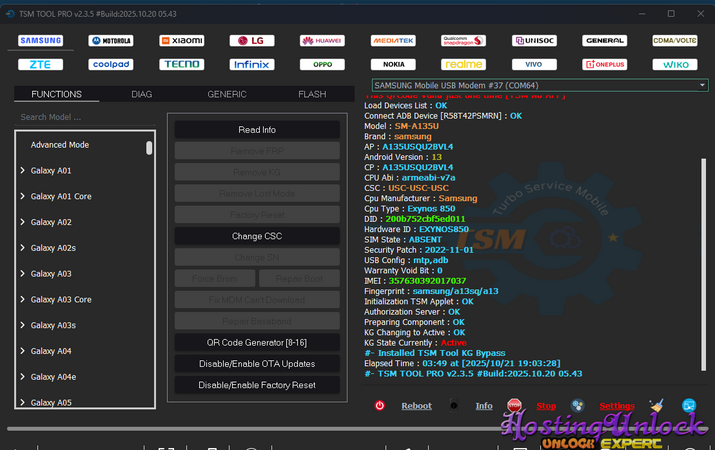Click the red power Reboot icon
Screen dimensions: 715x450
click(380, 406)
